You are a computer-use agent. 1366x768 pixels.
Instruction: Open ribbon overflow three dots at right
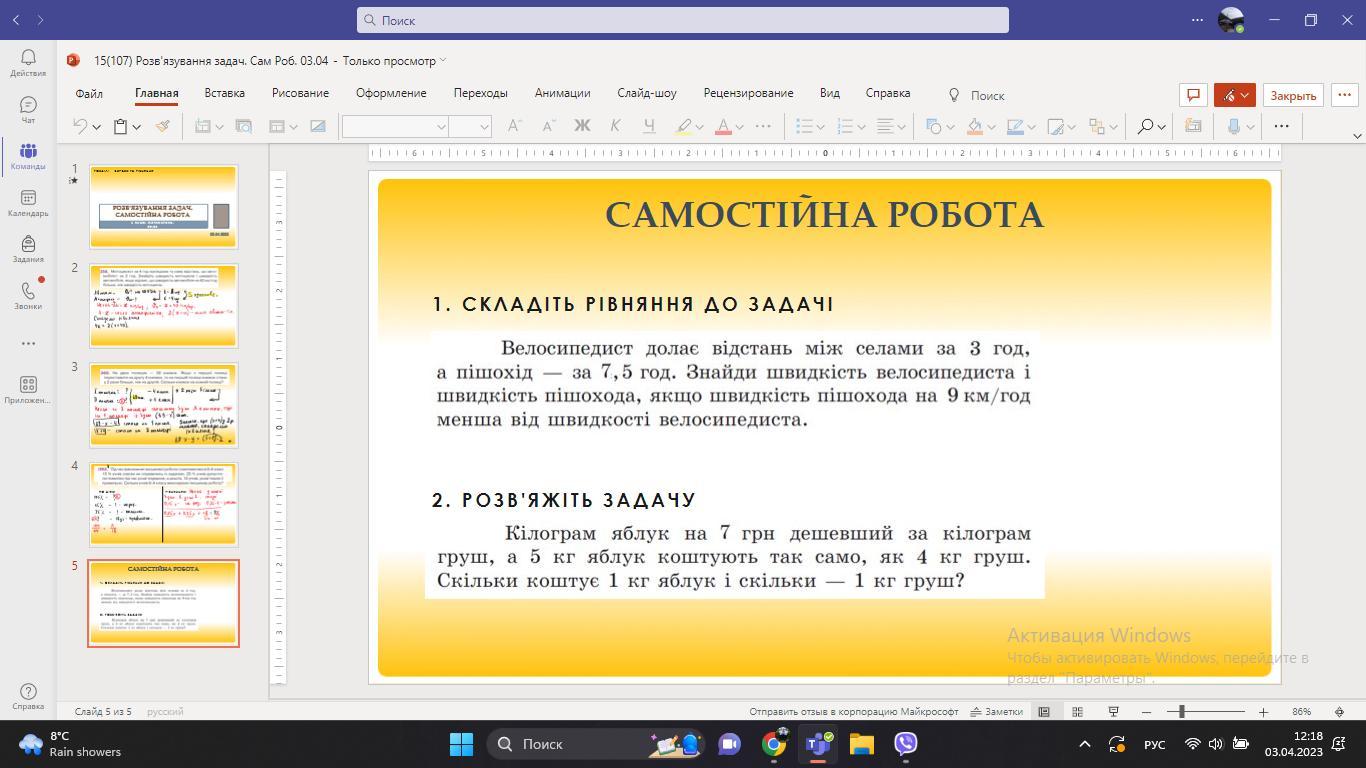[x=1281, y=126]
